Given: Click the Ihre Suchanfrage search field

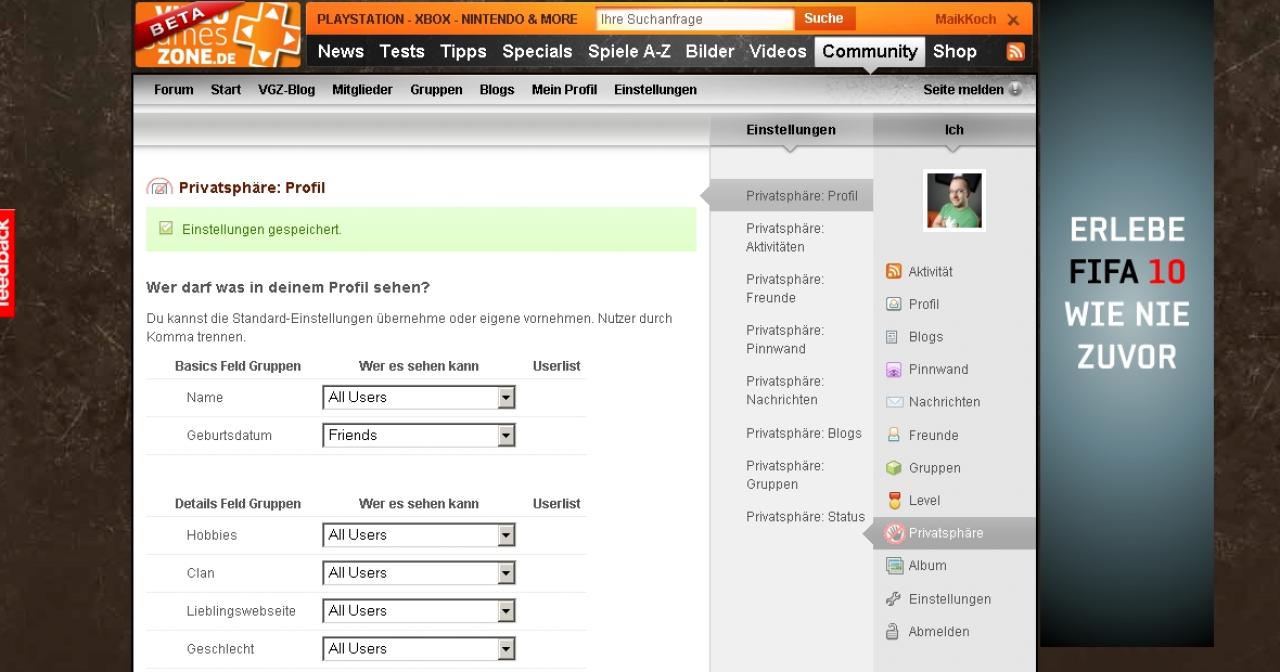Looking at the screenshot, I should [x=694, y=19].
